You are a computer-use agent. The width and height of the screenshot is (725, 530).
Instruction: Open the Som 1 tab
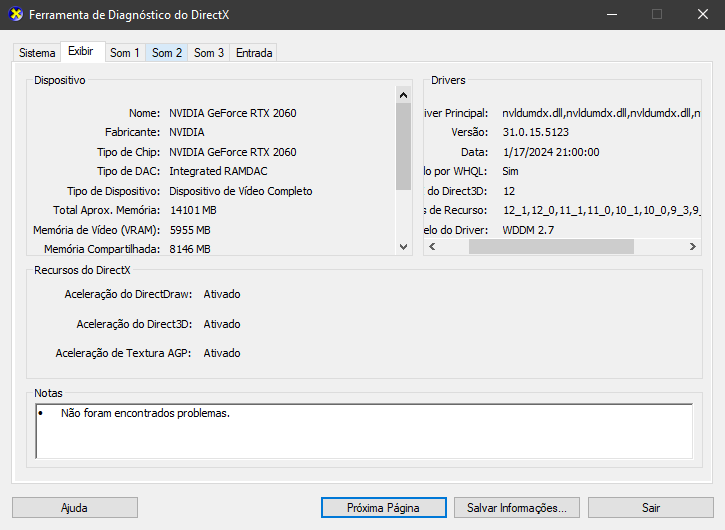(125, 53)
